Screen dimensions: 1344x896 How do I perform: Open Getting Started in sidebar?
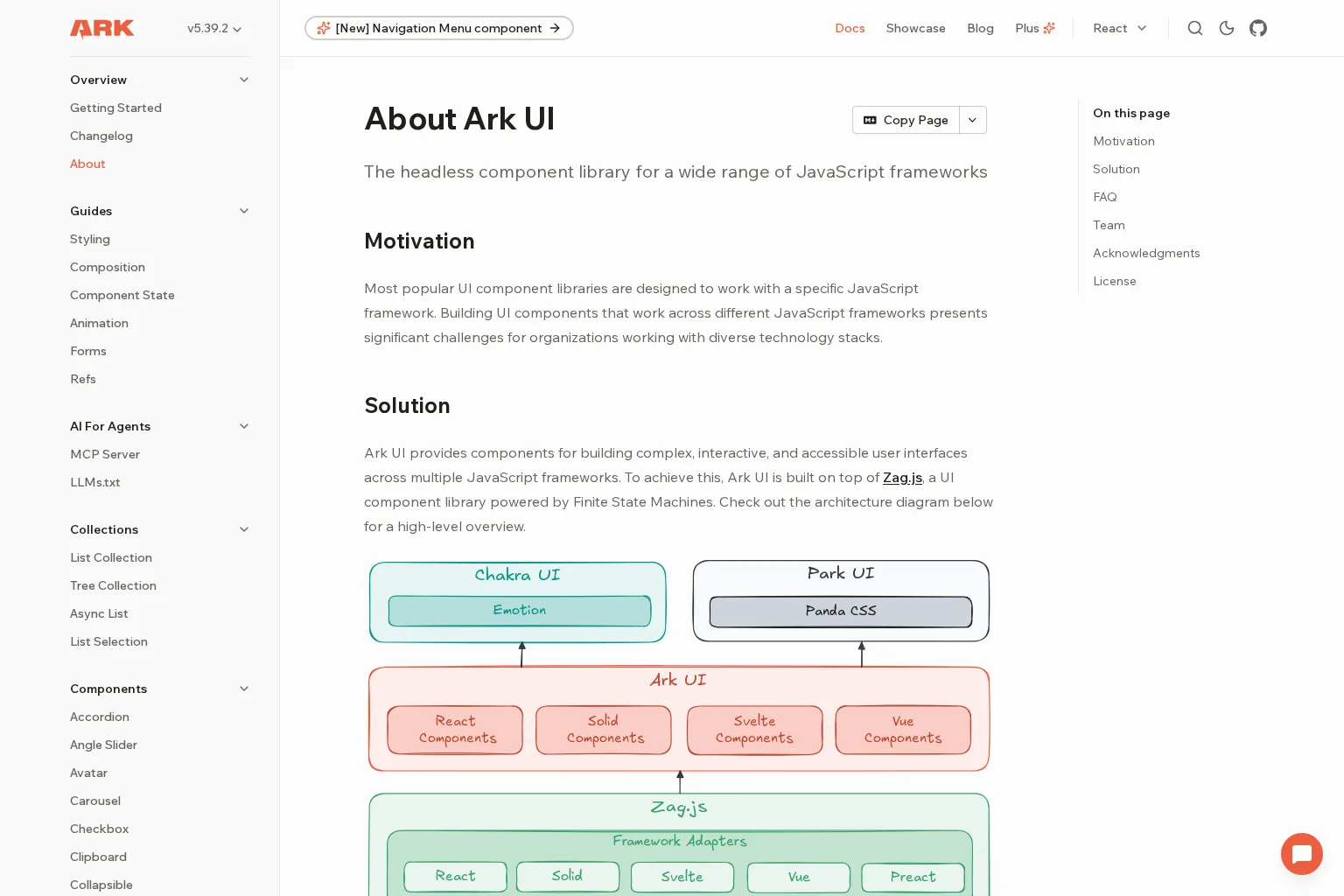pos(115,108)
